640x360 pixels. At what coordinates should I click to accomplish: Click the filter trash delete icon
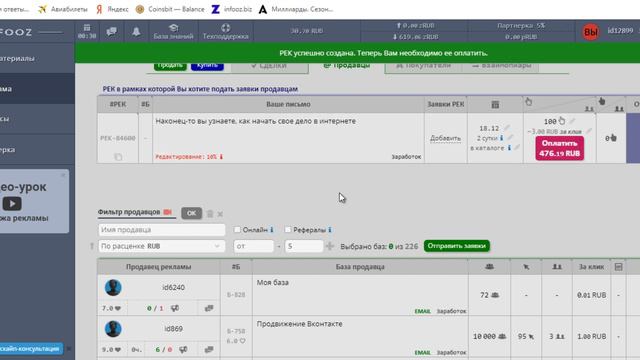(x=210, y=213)
